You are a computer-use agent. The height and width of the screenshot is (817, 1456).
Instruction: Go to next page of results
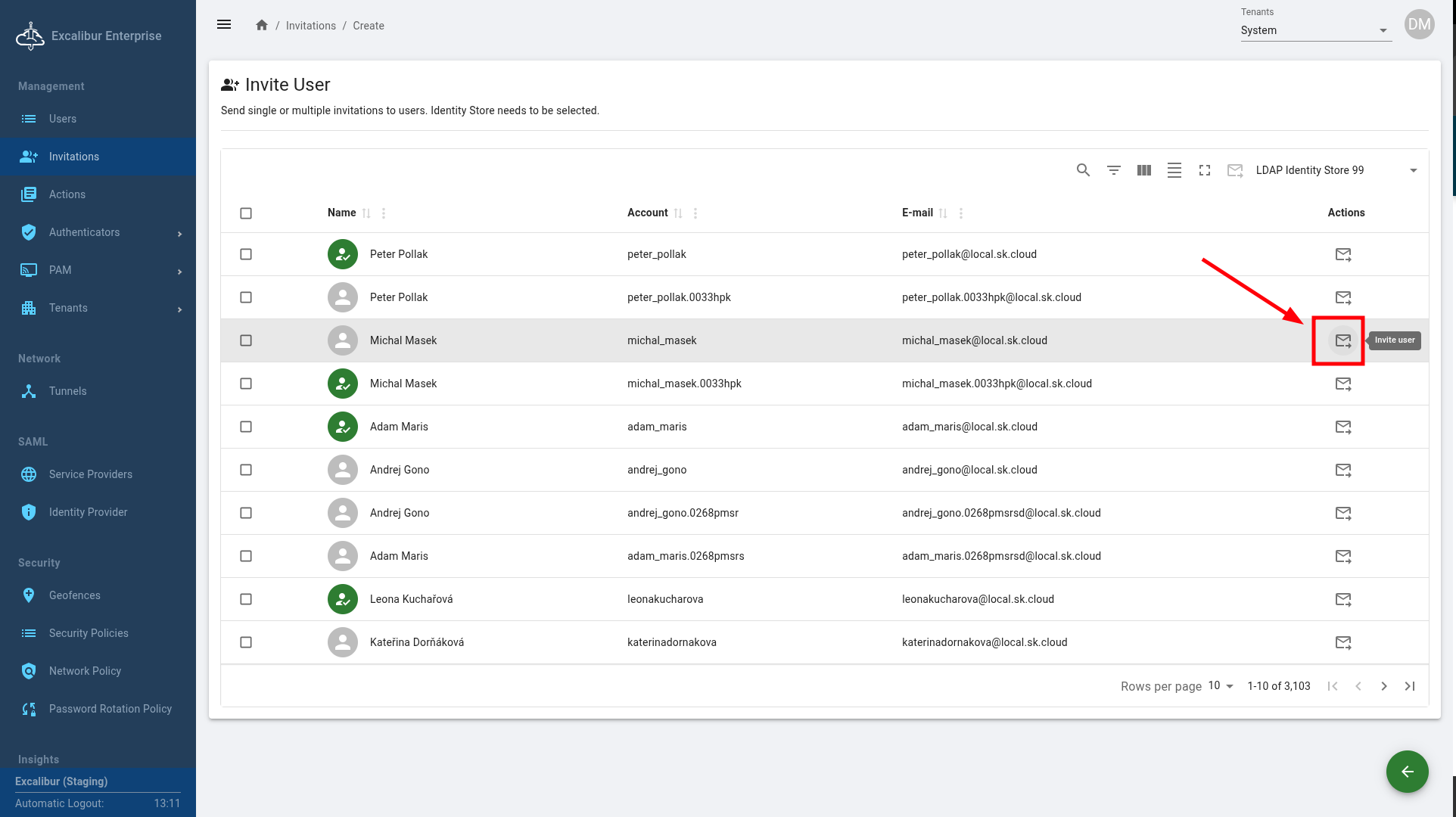[x=1383, y=686]
